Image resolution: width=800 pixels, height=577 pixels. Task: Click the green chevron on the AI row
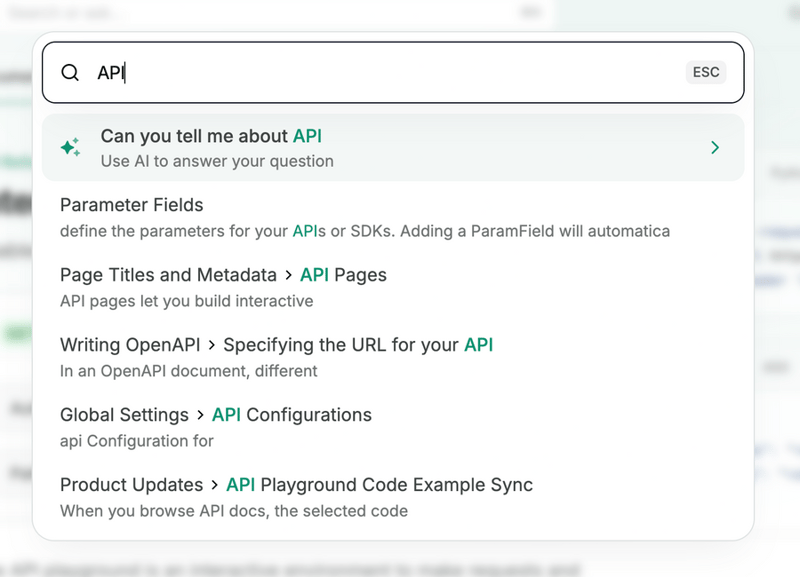coord(715,147)
